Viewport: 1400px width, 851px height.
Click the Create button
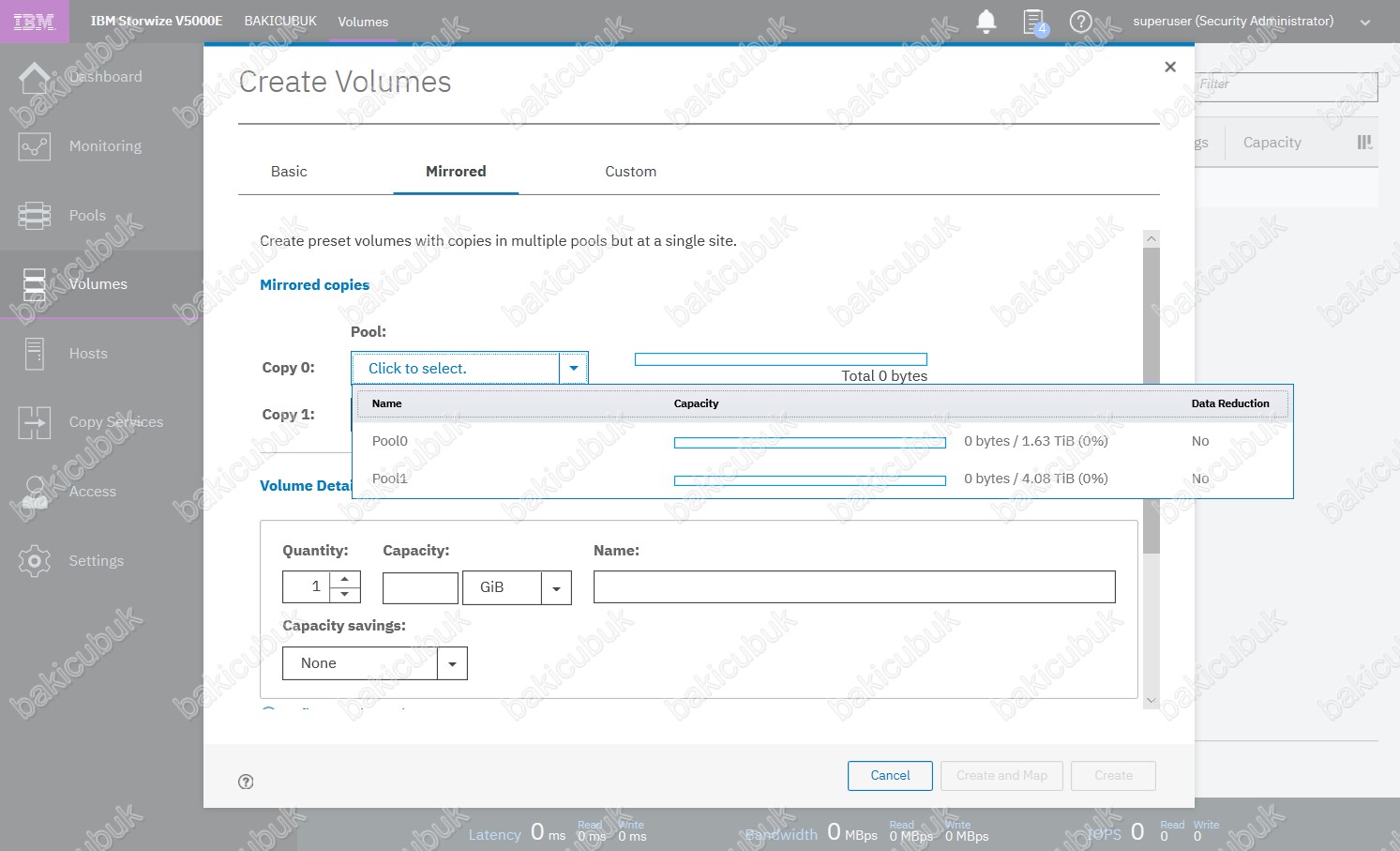[x=1113, y=776]
